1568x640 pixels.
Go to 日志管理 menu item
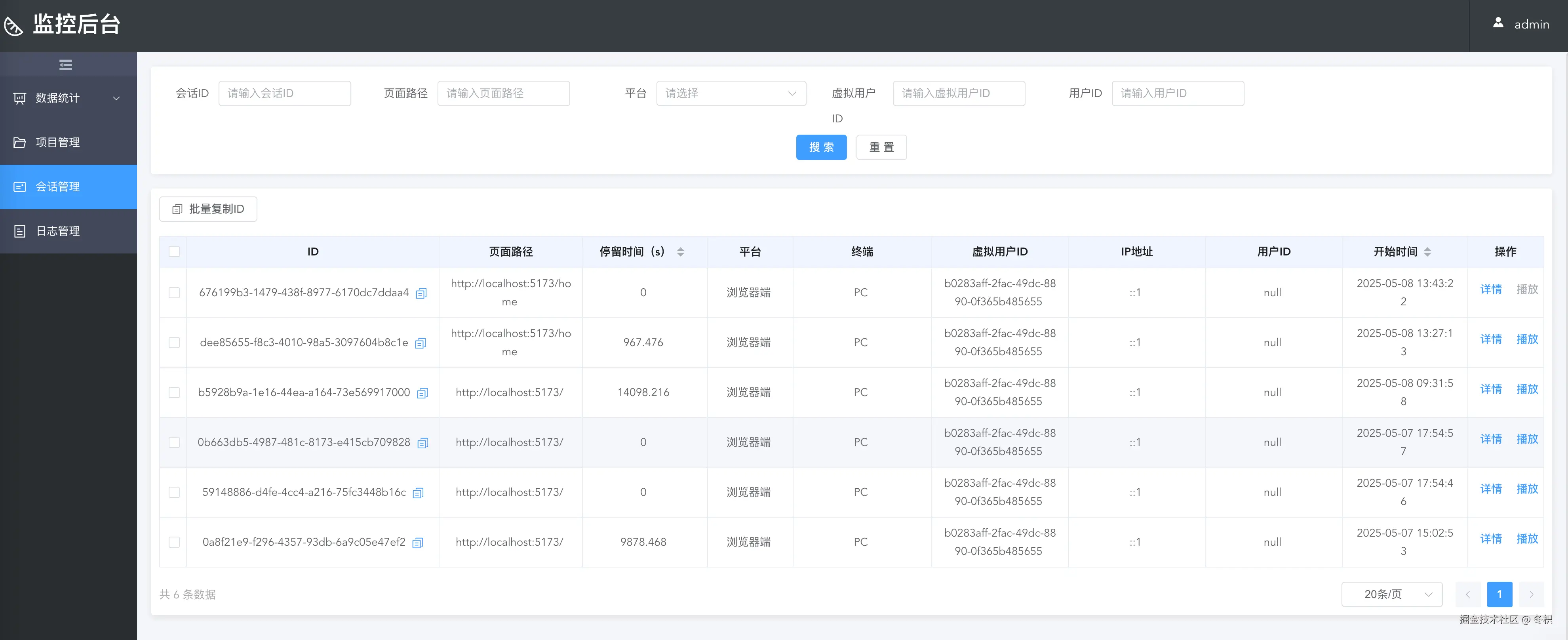58,231
